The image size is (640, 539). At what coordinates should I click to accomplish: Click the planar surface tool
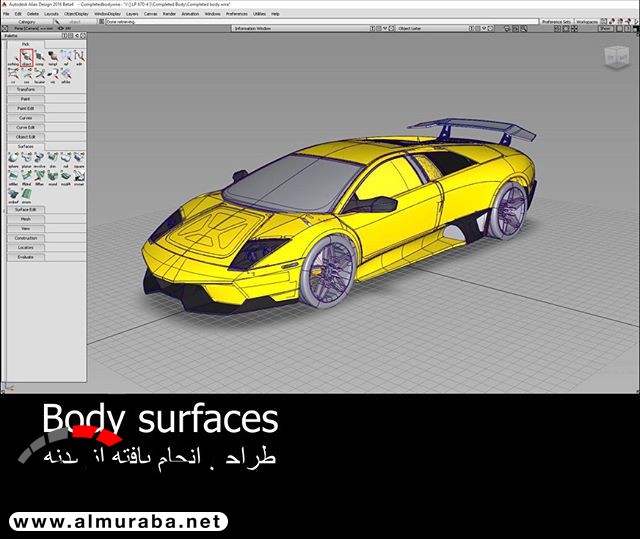click(x=27, y=158)
